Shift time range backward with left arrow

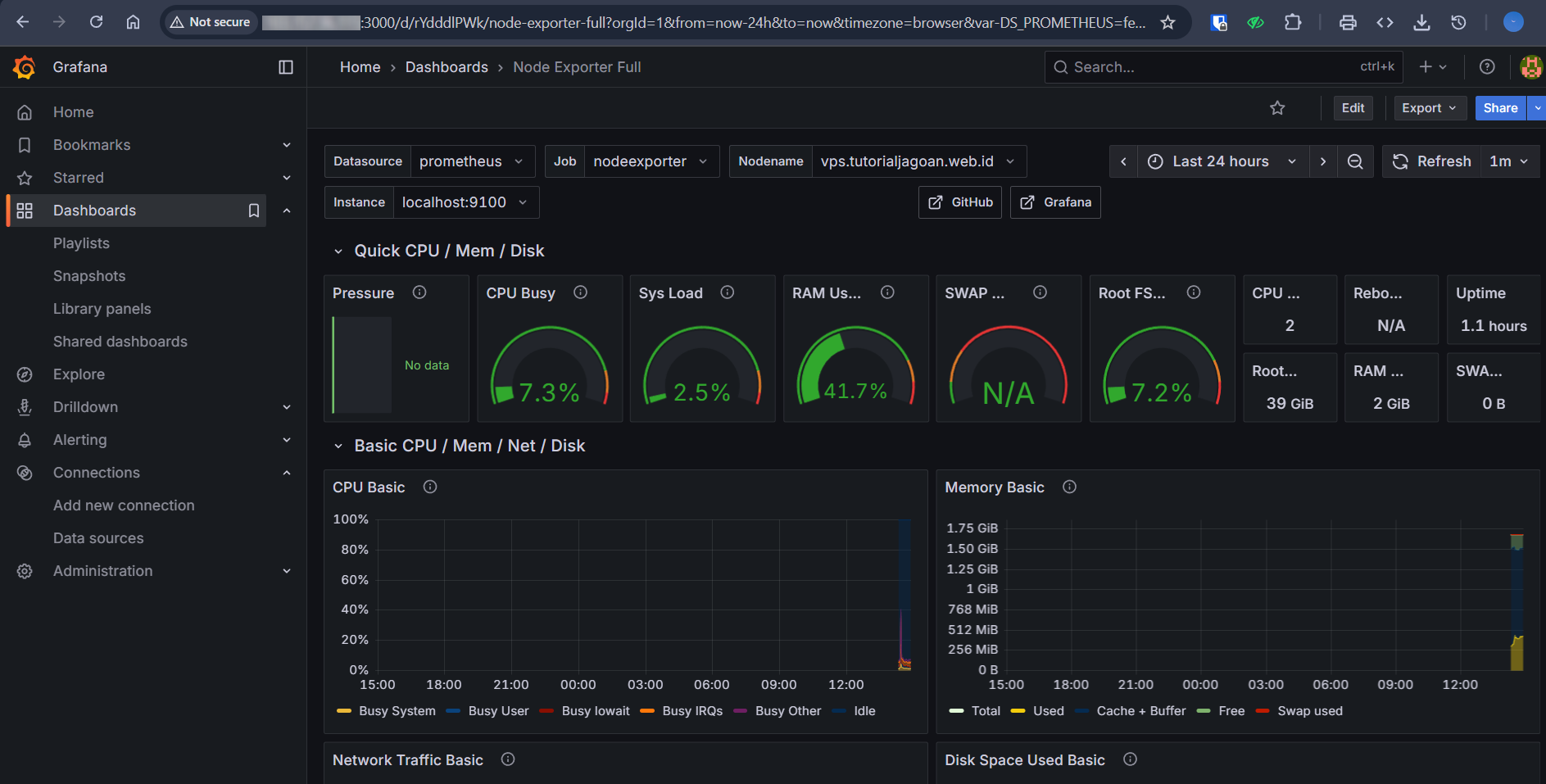pyautogui.click(x=1123, y=161)
